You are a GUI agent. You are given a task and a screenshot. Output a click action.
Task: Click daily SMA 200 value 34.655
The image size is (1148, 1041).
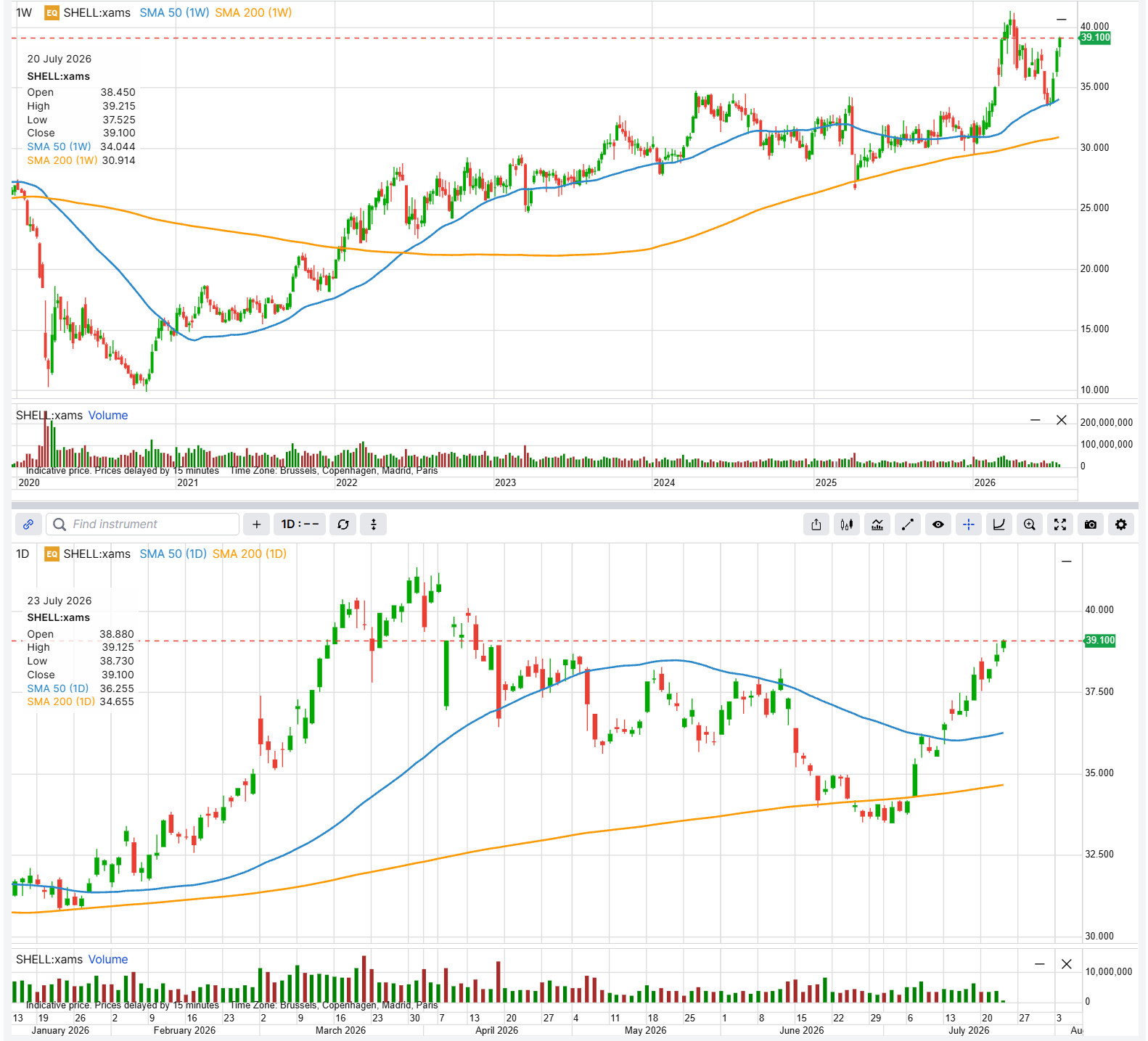[x=117, y=701]
